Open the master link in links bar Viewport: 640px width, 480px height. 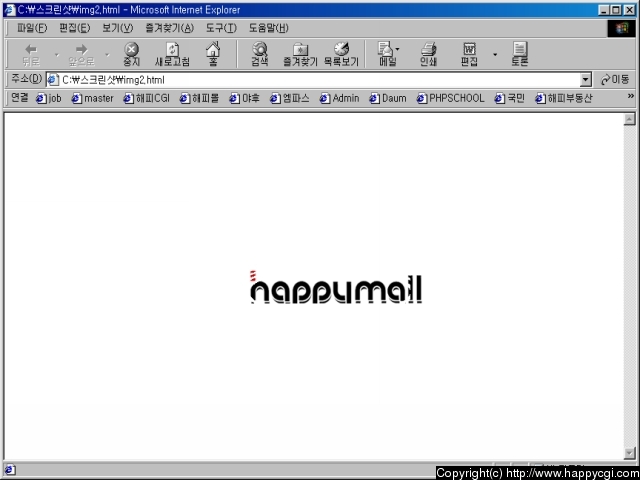coord(92,98)
